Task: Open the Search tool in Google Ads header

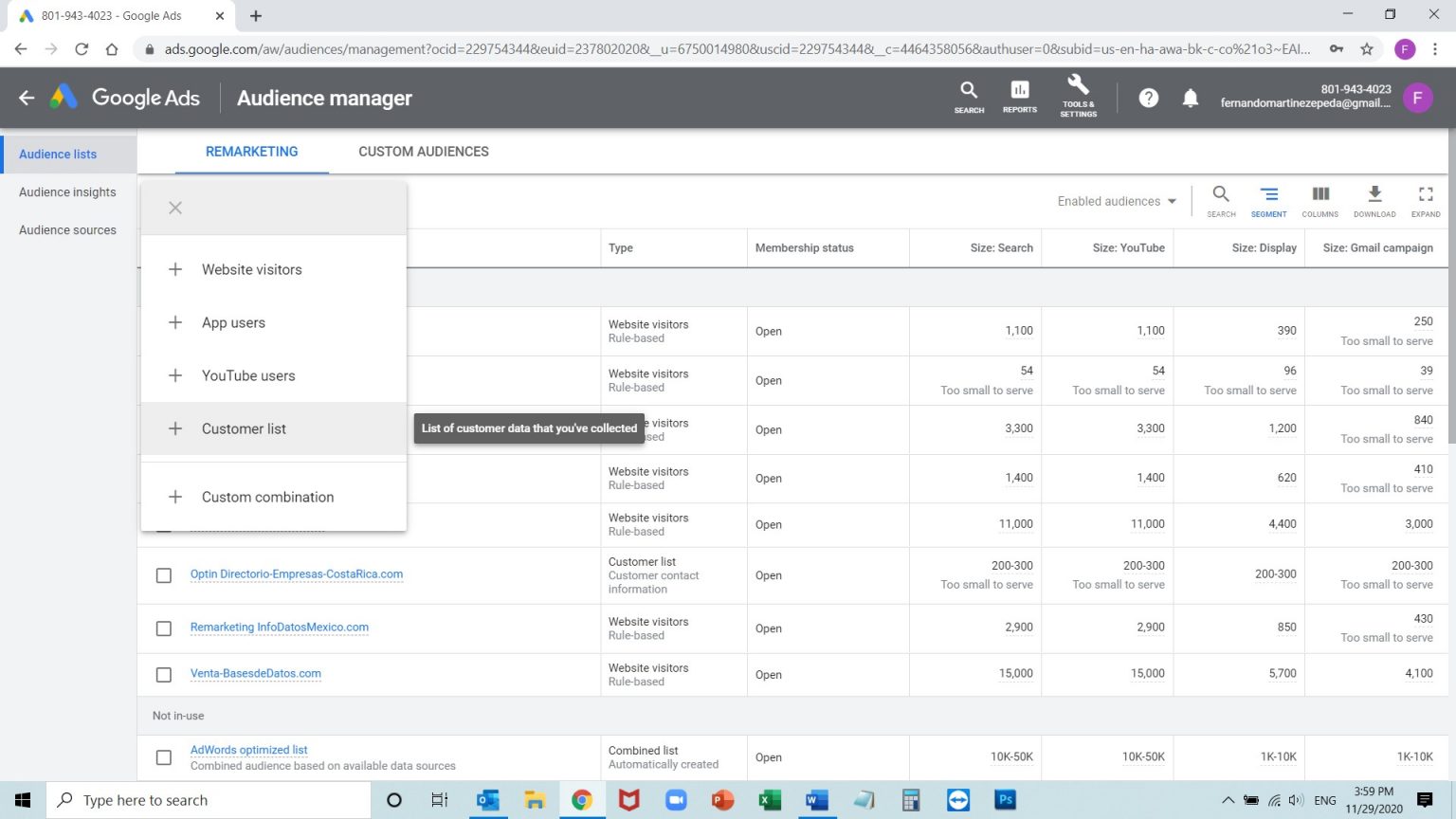Action: 969,98
